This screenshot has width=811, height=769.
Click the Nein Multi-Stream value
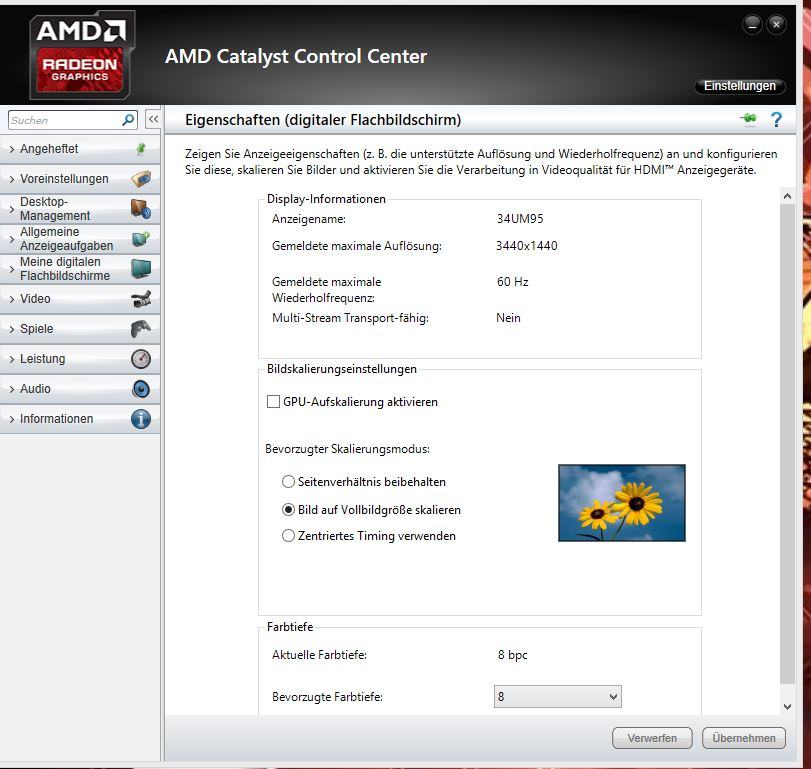click(x=508, y=318)
